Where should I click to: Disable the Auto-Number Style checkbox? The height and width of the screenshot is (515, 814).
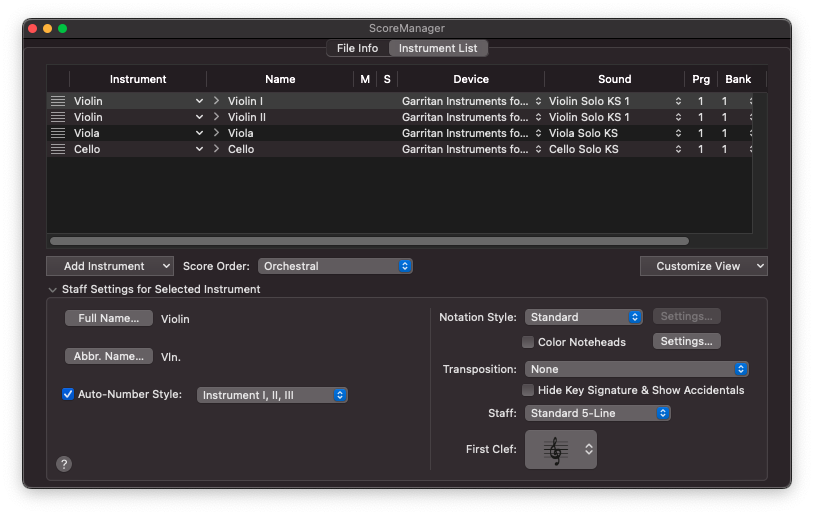(x=68, y=394)
